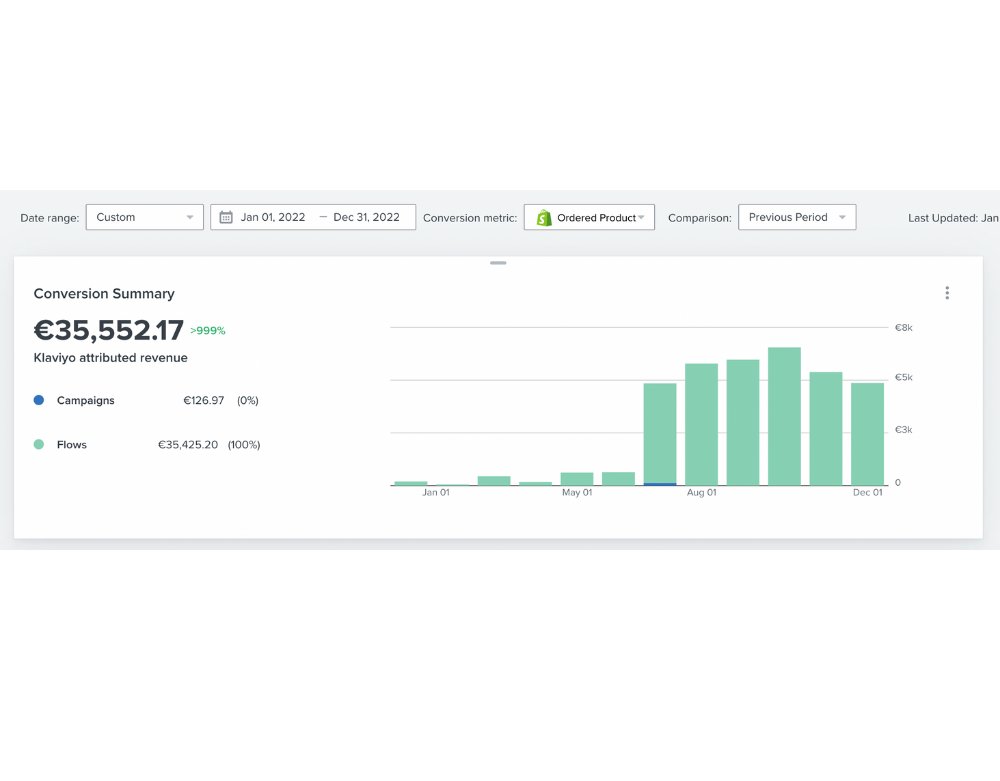Viewport: 1000px width, 781px height.
Task: Click the Flows legend label
Action: tap(71, 444)
